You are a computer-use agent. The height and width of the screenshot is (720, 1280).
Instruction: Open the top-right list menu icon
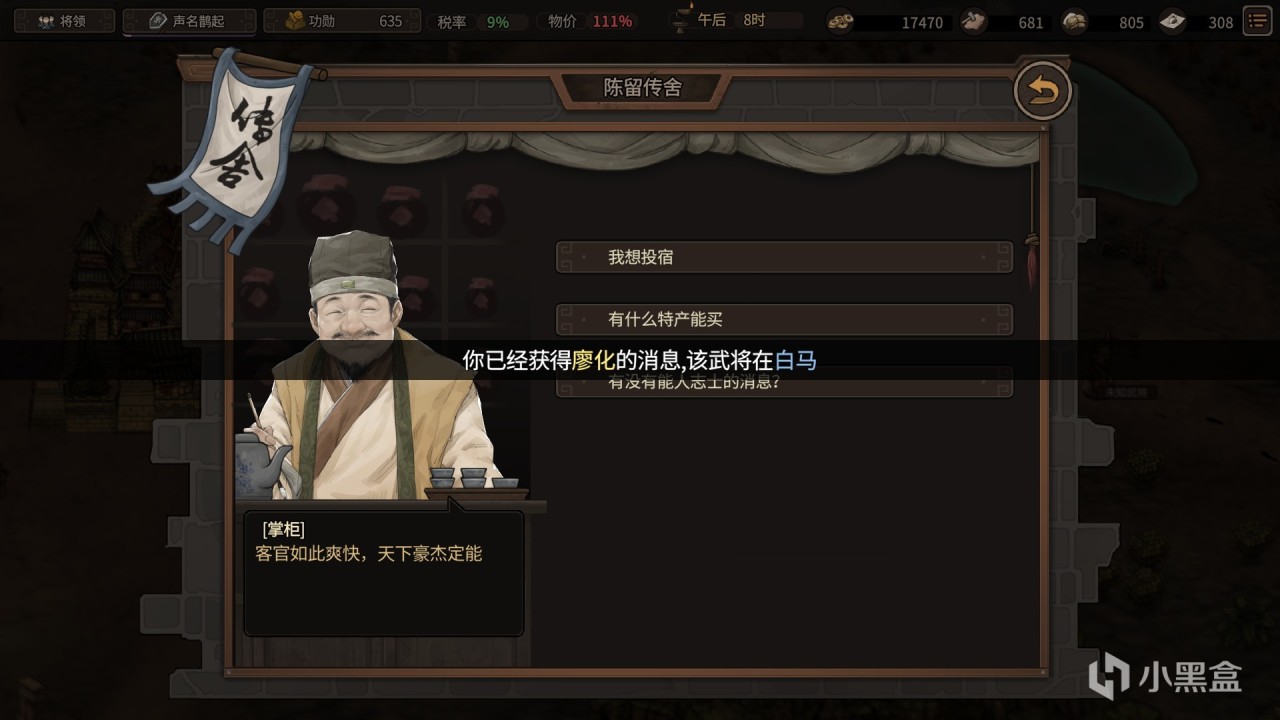pyautogui.click(x=1257, y=20)
